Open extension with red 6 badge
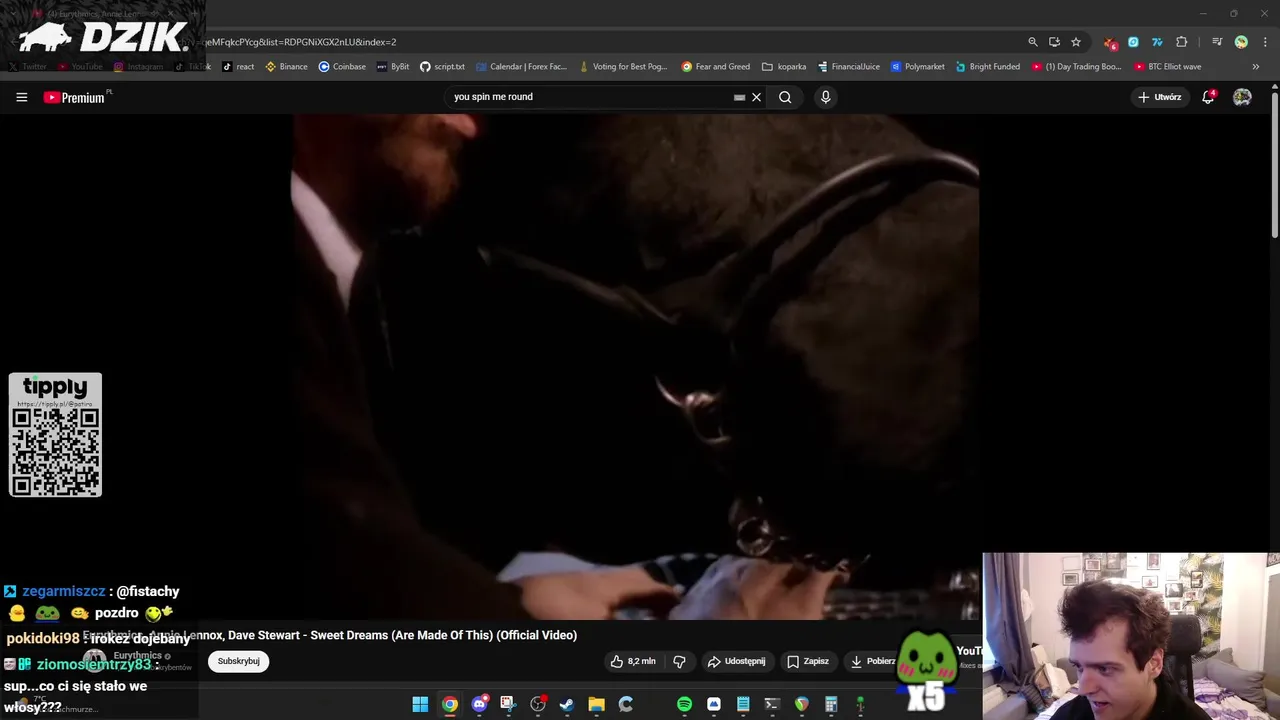Viewport: 1280px width, 720px height. [x=1110, y=42]
